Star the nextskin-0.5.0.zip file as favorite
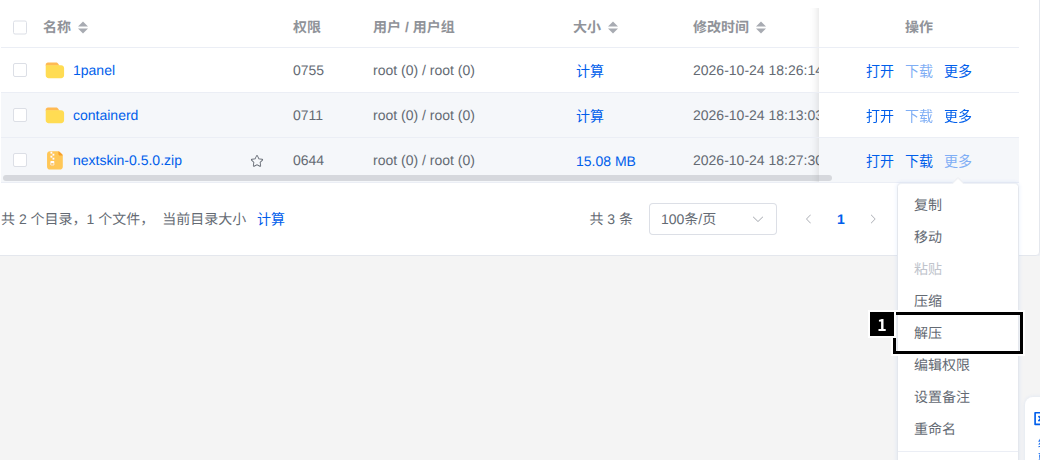1040x460 pixels. 257,160
